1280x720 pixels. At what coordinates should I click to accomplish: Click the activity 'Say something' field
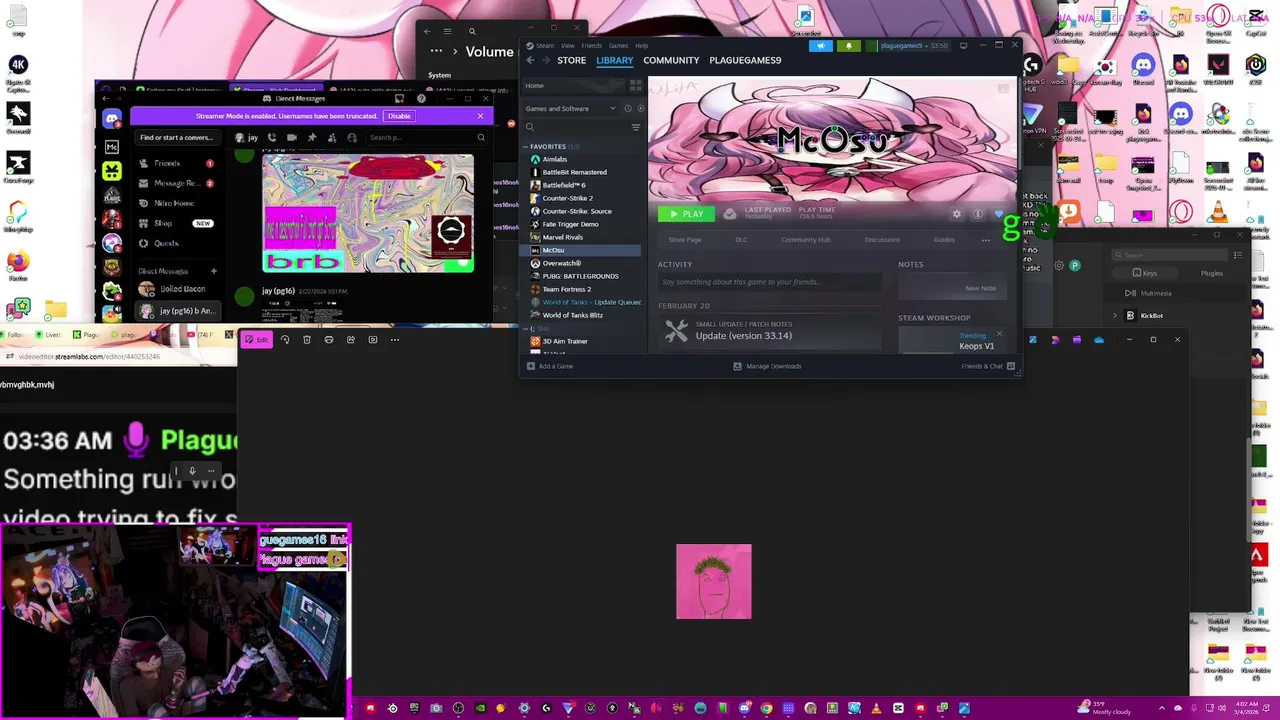770,282
